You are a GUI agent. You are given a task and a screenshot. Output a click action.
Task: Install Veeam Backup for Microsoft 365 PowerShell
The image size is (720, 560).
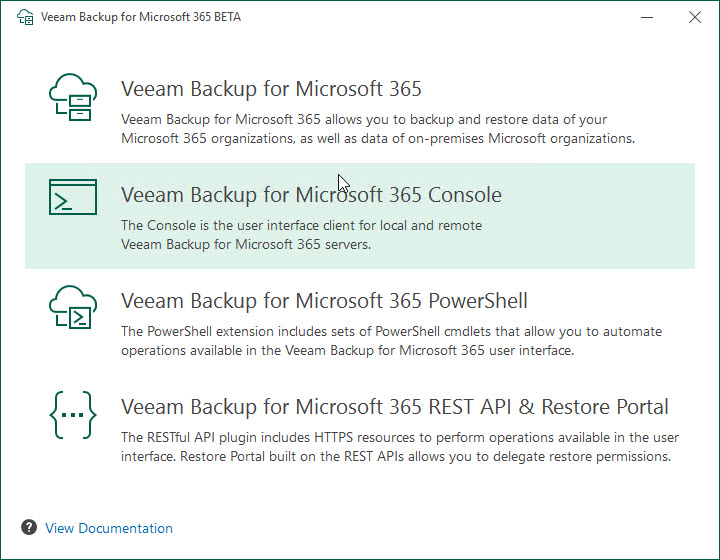[x=324, y=301]
